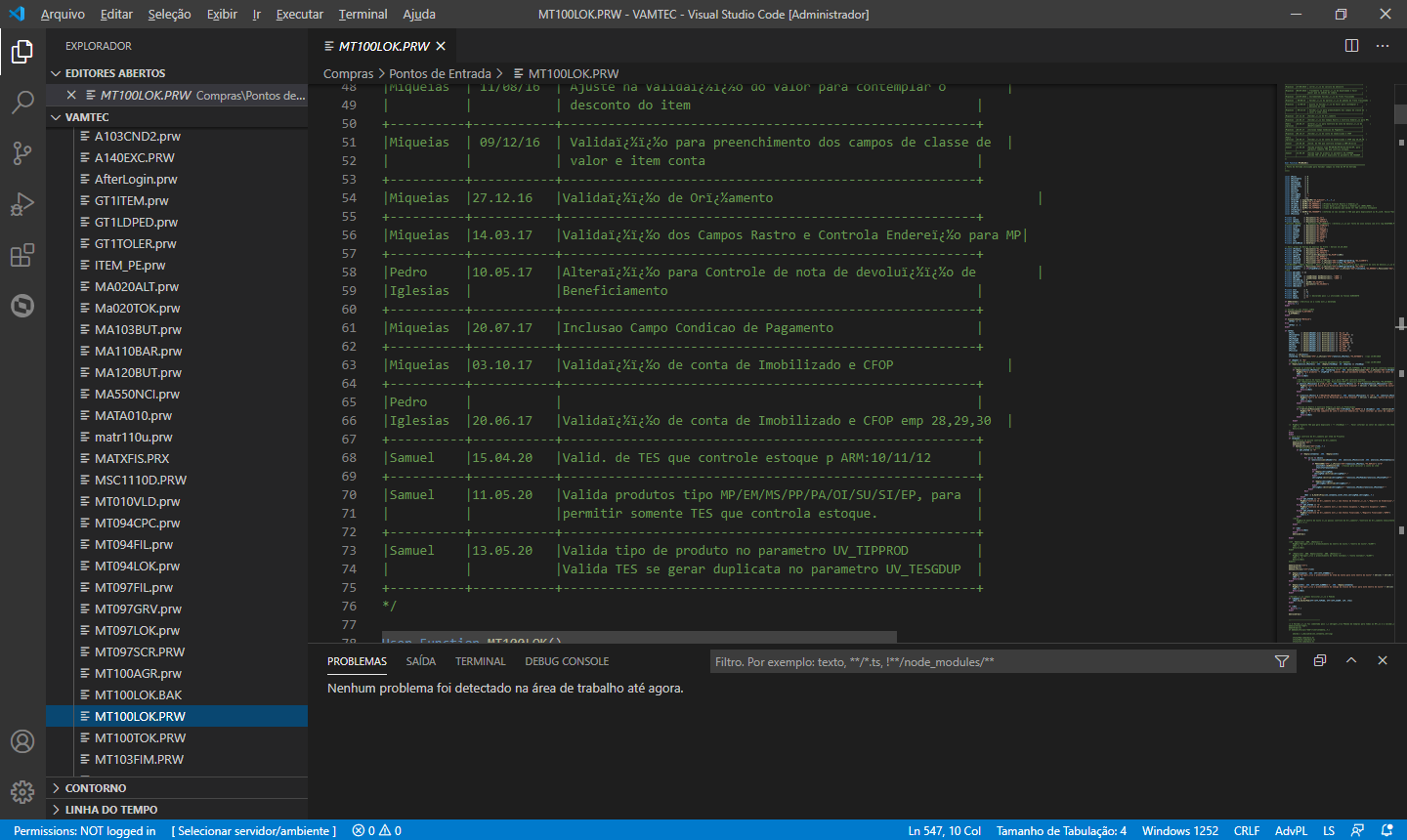Switch to the SAÍDA panel tab
Screen dimensions: 1407x840
tap(421, 661)
